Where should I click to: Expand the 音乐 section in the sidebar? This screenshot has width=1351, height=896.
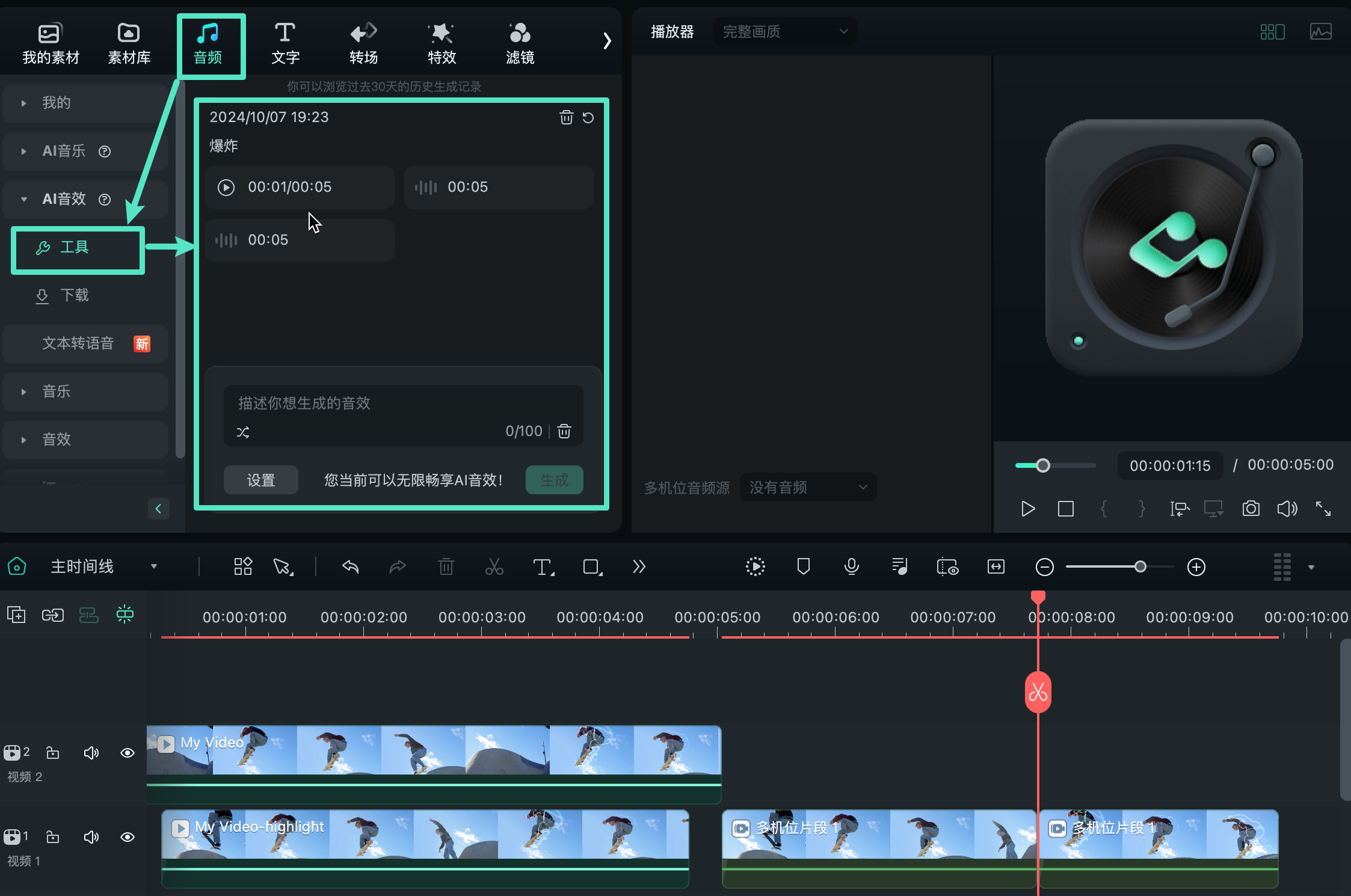[56, 391]
